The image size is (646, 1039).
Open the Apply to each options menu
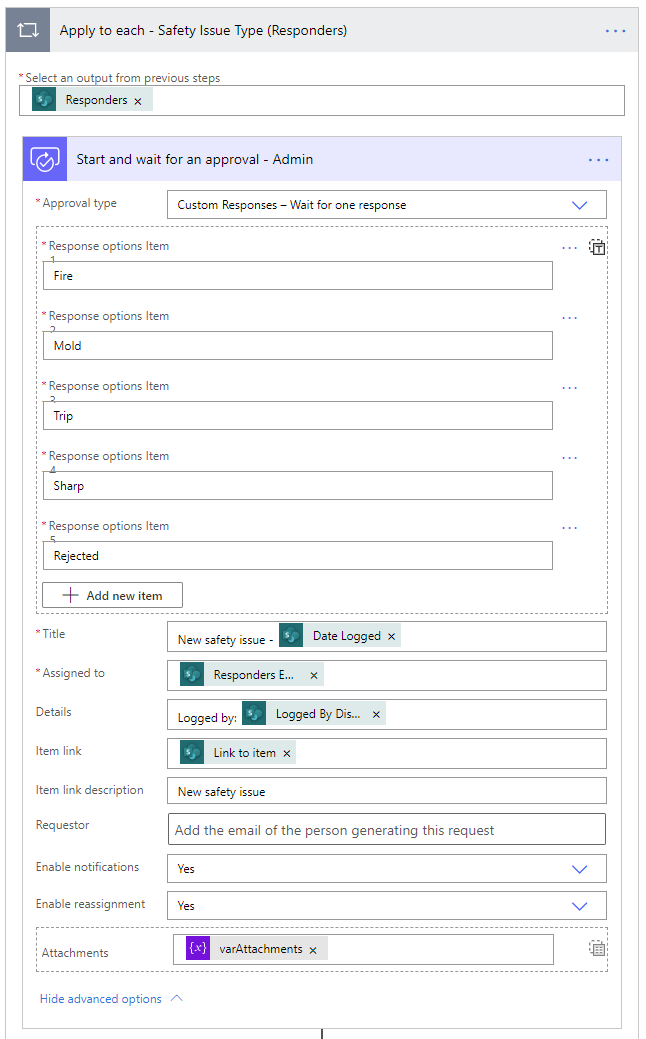615,29
